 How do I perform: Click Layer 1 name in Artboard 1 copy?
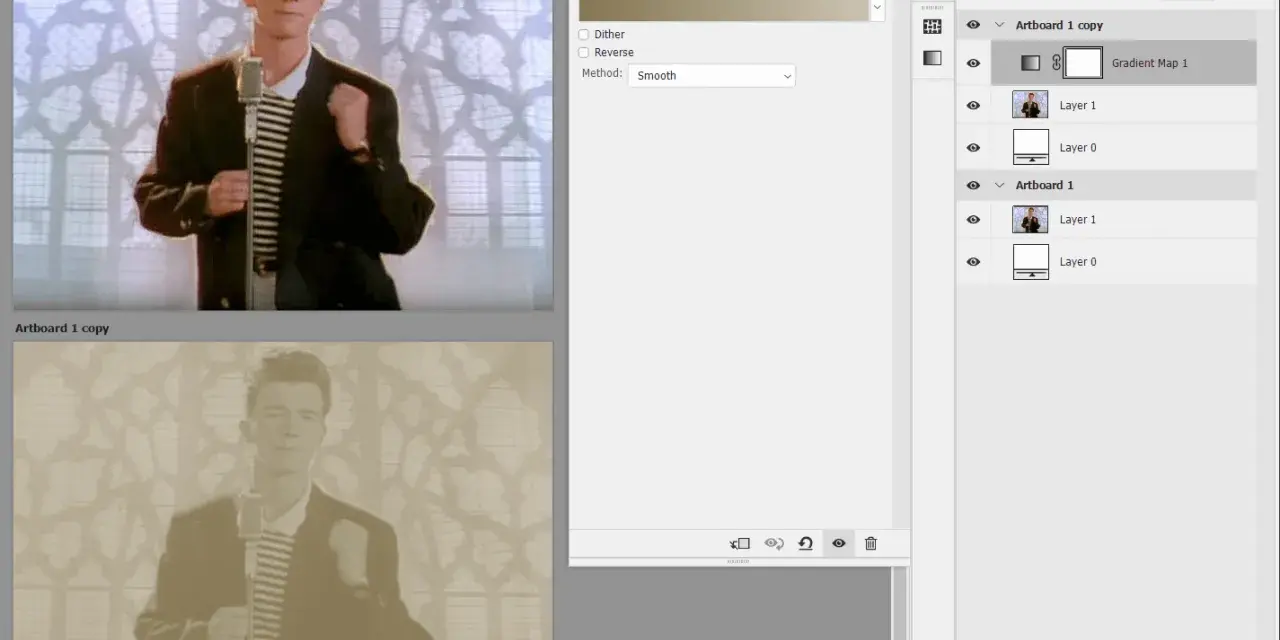click(1078, 105)
